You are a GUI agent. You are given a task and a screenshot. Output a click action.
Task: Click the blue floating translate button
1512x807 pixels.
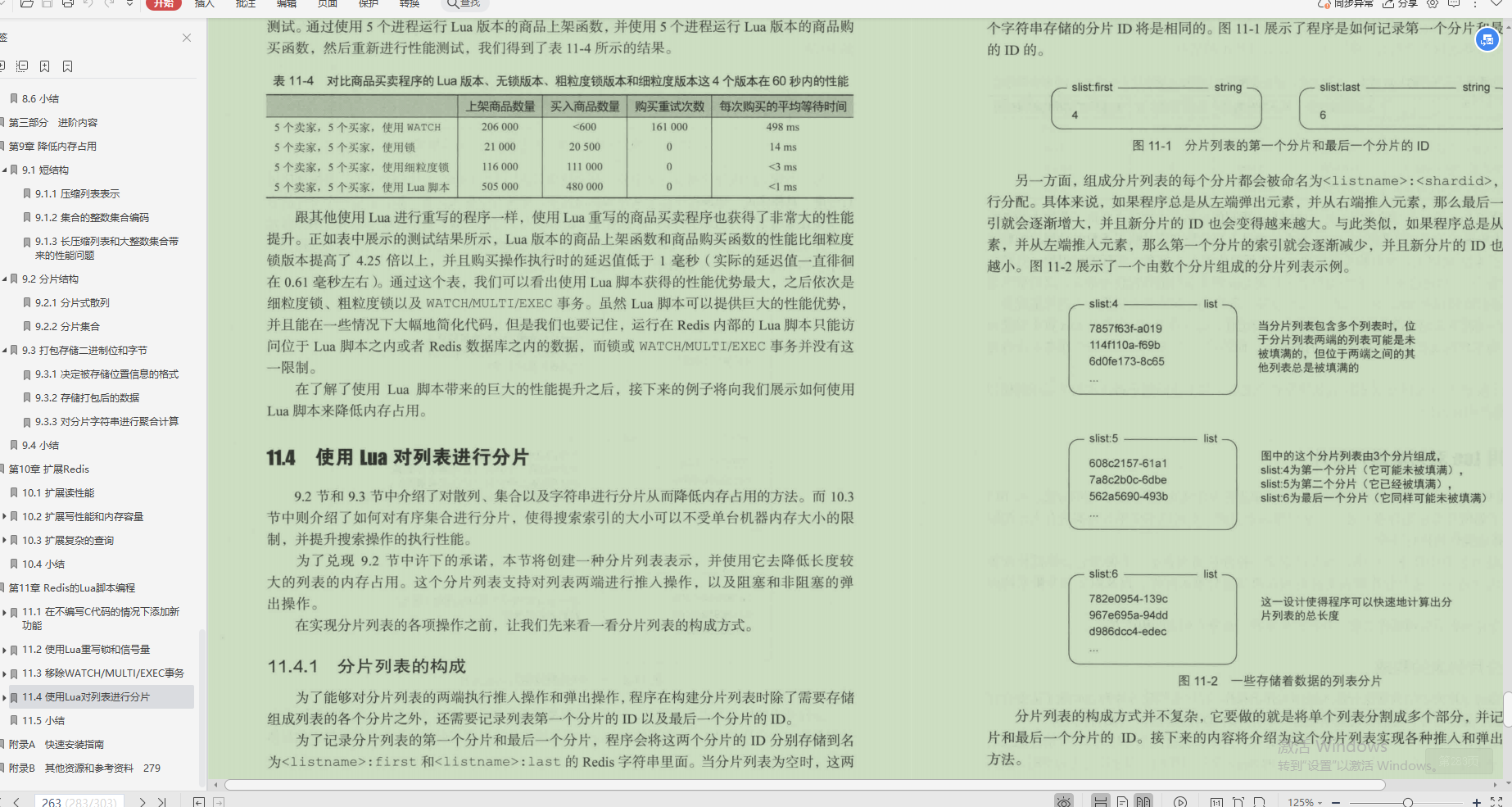pyautogui.click(x=1487, y=39)
